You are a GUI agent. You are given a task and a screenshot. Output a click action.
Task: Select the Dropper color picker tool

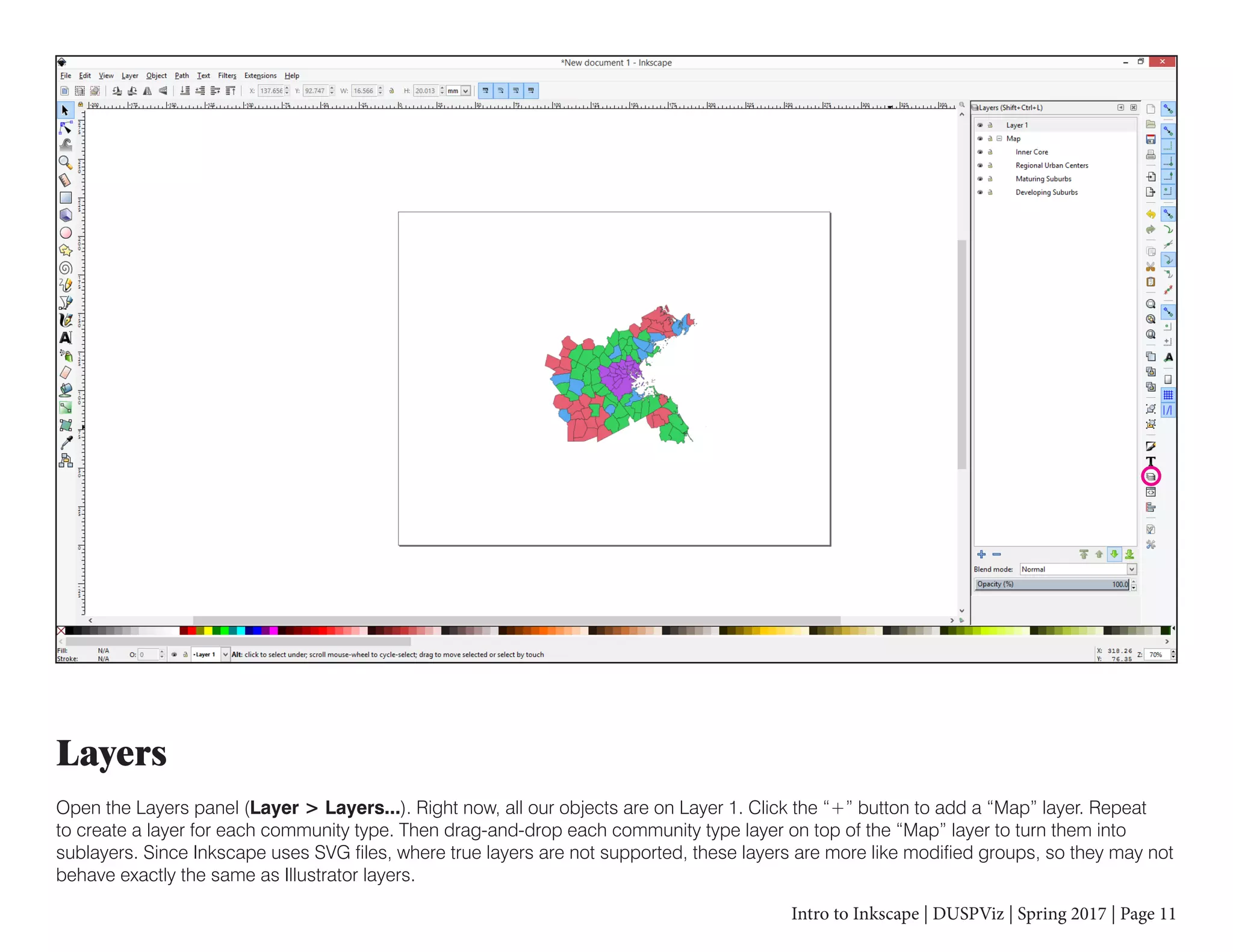coord(65,442)
